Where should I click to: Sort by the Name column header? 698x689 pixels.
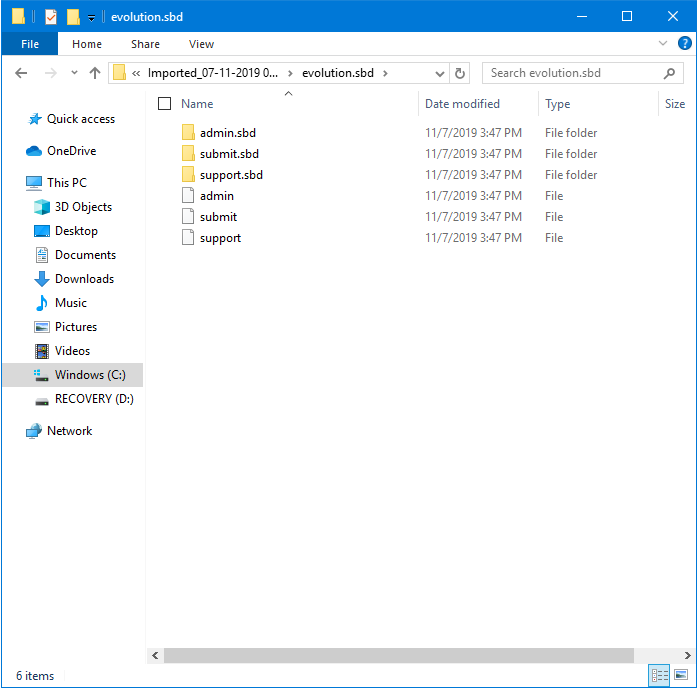(197, 104)
